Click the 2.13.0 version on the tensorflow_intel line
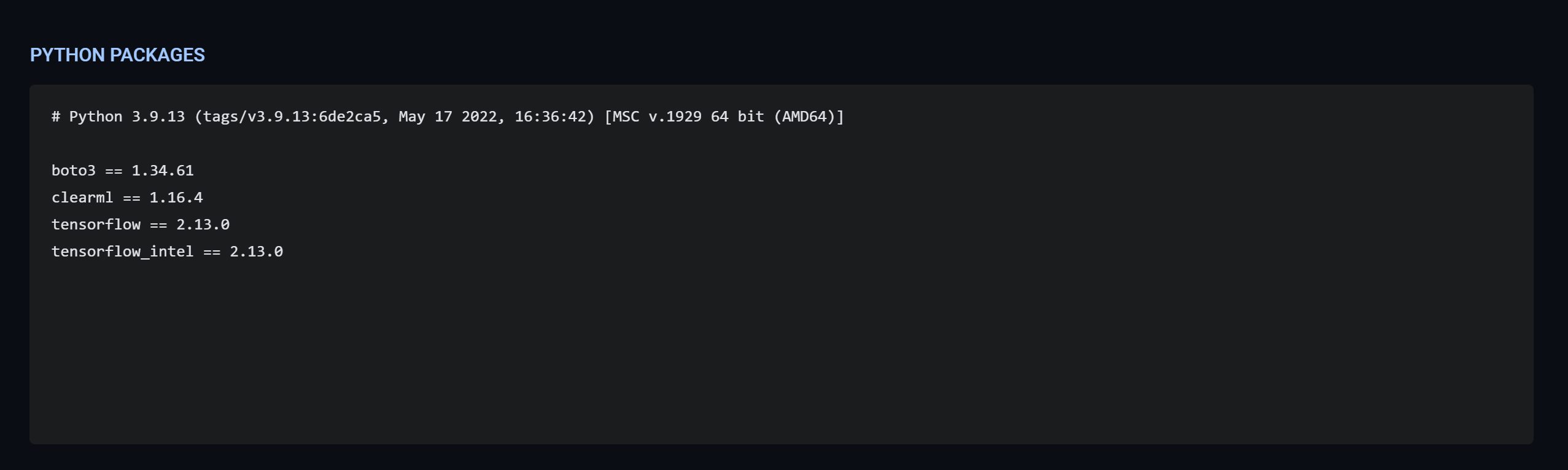The width and height of the screenshot is (1568, 470). [256, 252]
